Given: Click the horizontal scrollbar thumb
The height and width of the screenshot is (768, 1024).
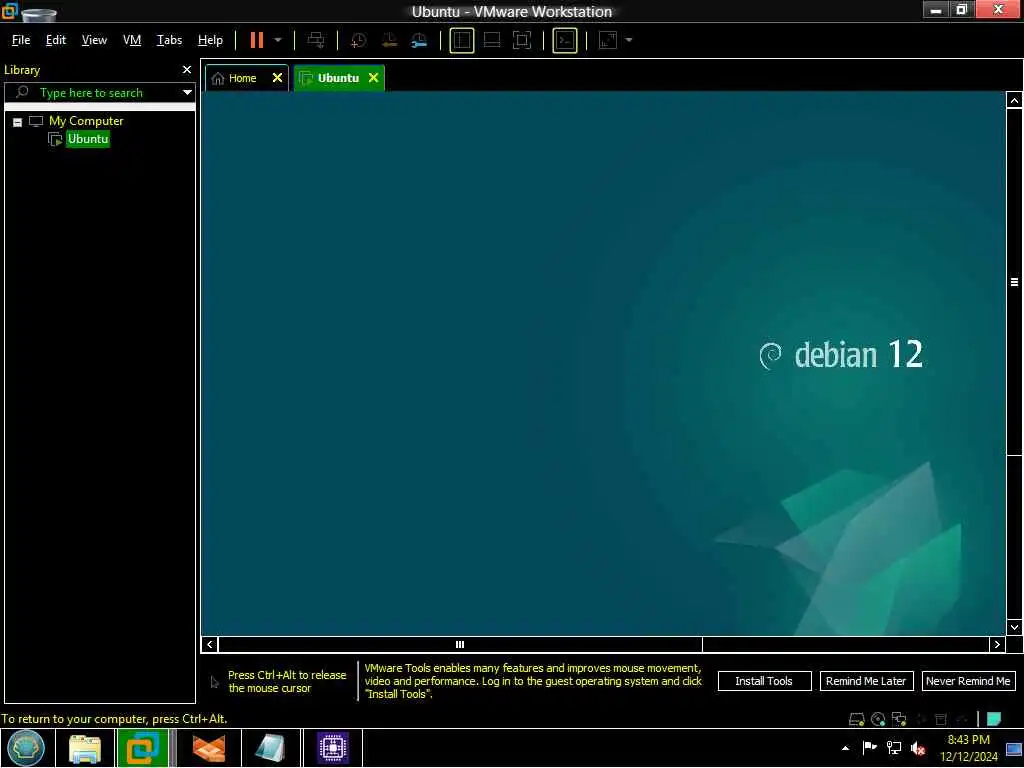Looking at the screenshot, I should 460,645.
